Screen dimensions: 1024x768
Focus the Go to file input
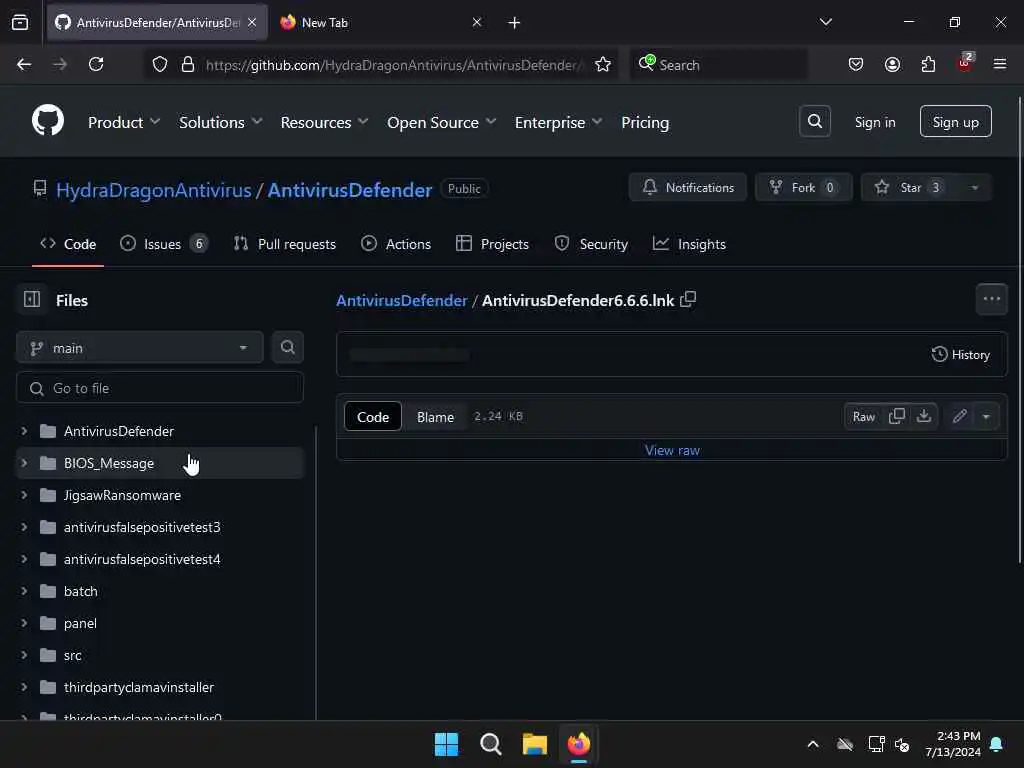(160, 388)
